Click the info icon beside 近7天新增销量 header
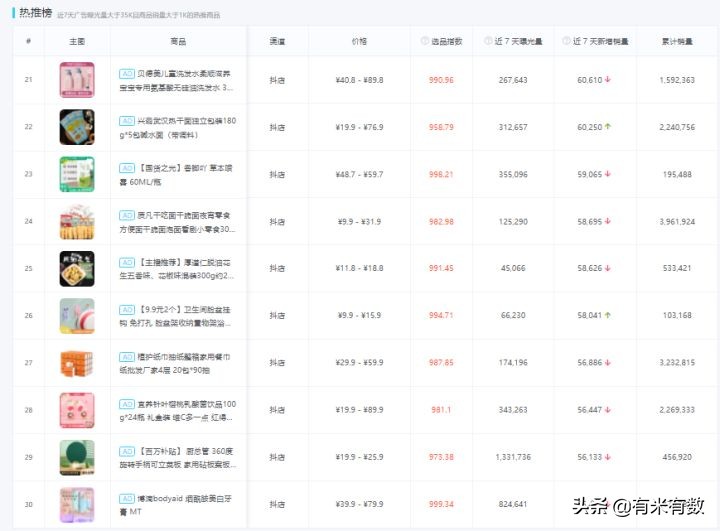This screenshot has height=531, width=720. coord(567,41)
